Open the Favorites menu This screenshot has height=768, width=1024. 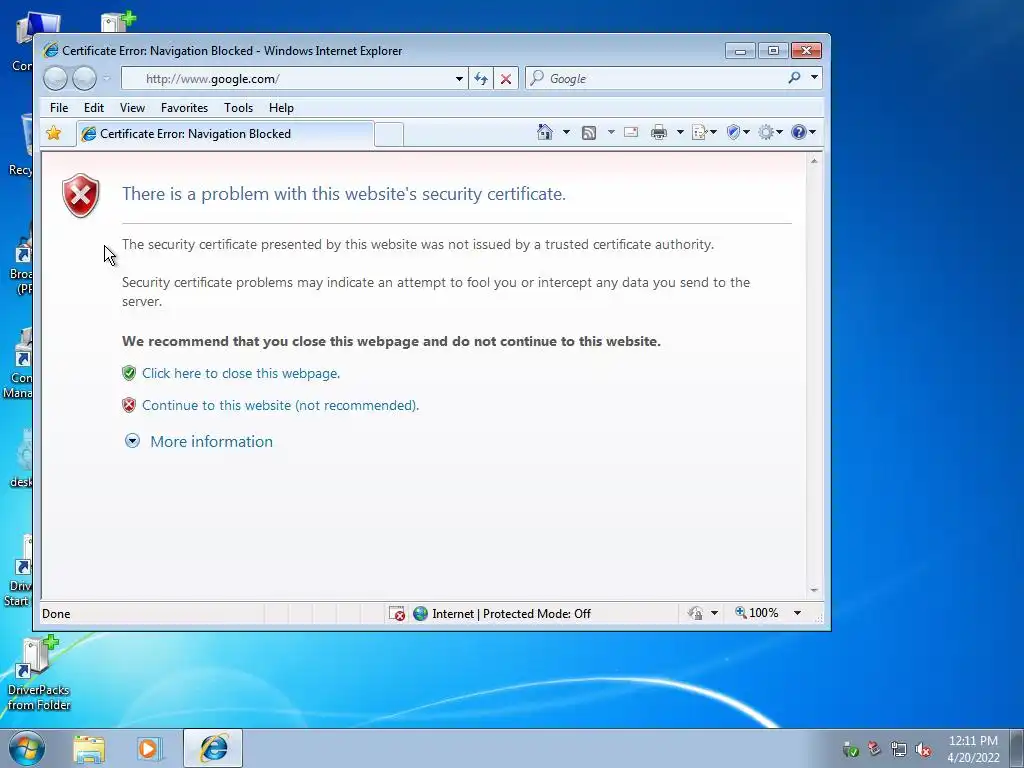point(184,108)
